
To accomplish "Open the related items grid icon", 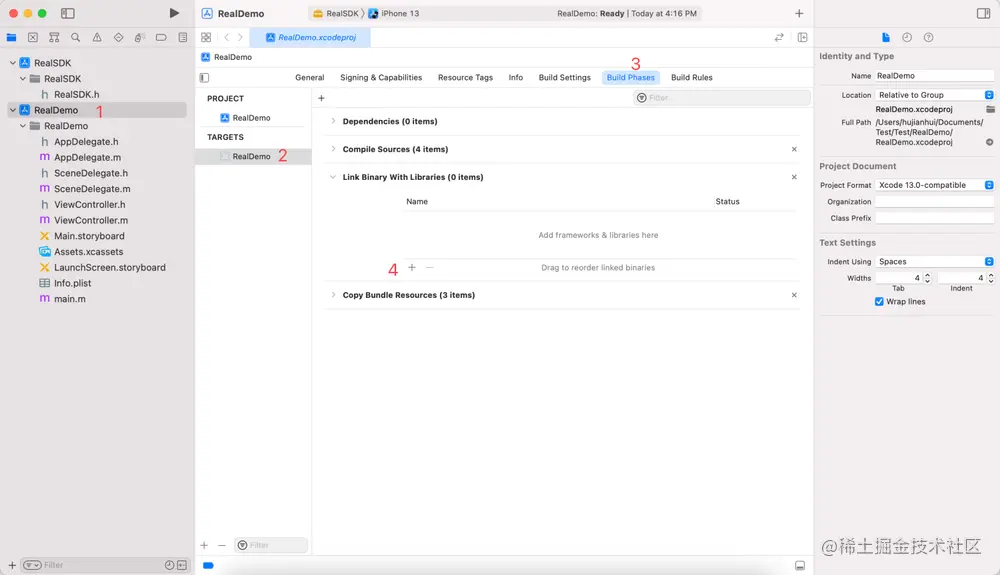I will pyautogui.click(x=206, y=38).
